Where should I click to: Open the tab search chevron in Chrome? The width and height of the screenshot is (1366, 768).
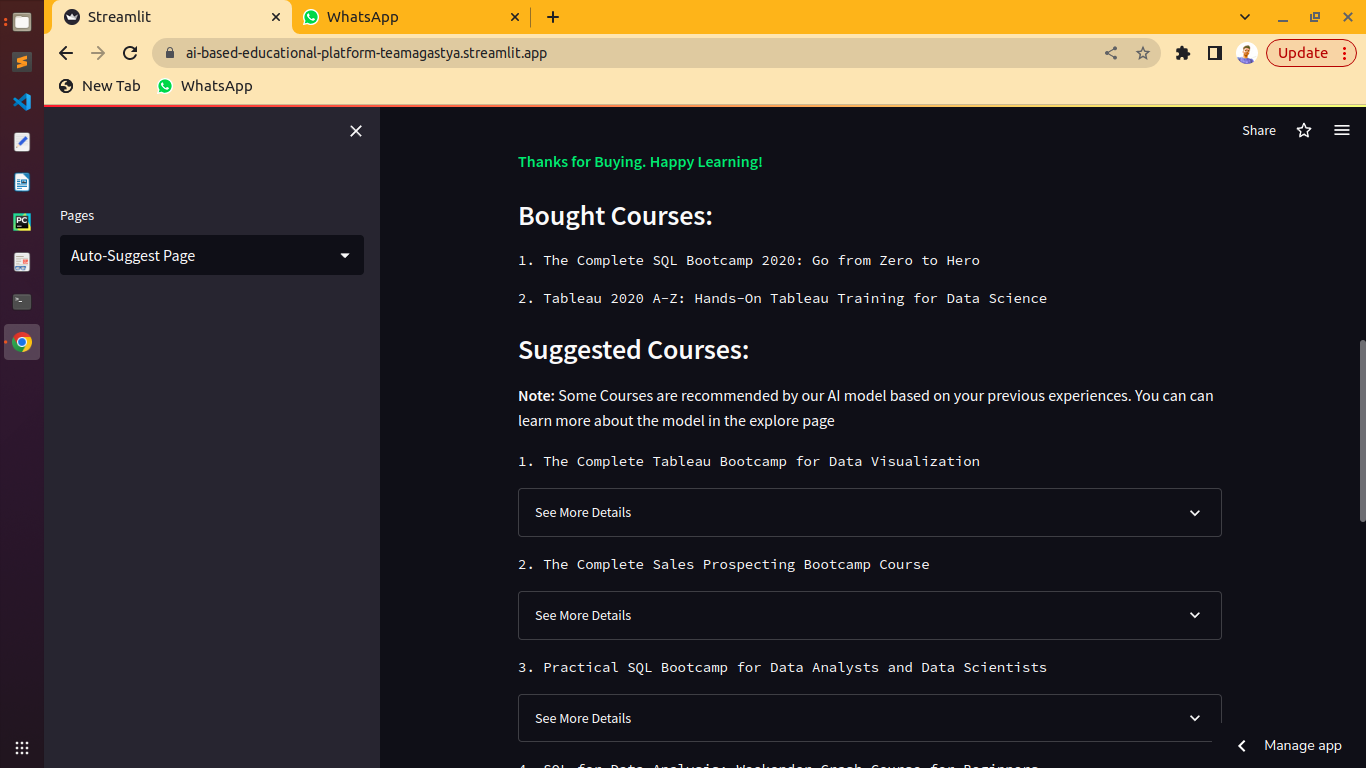[1244, 16]
